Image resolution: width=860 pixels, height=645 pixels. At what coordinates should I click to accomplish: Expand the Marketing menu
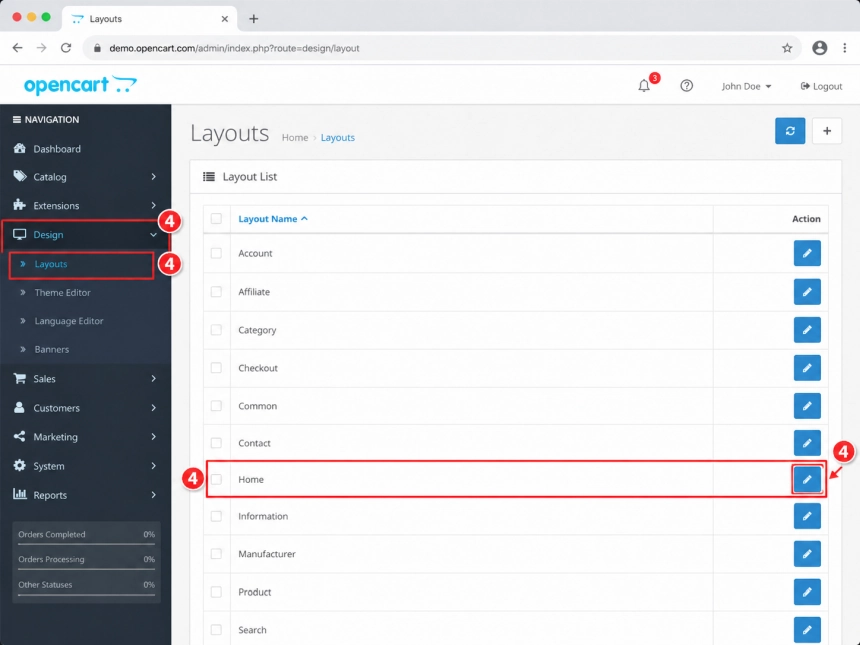85,437
